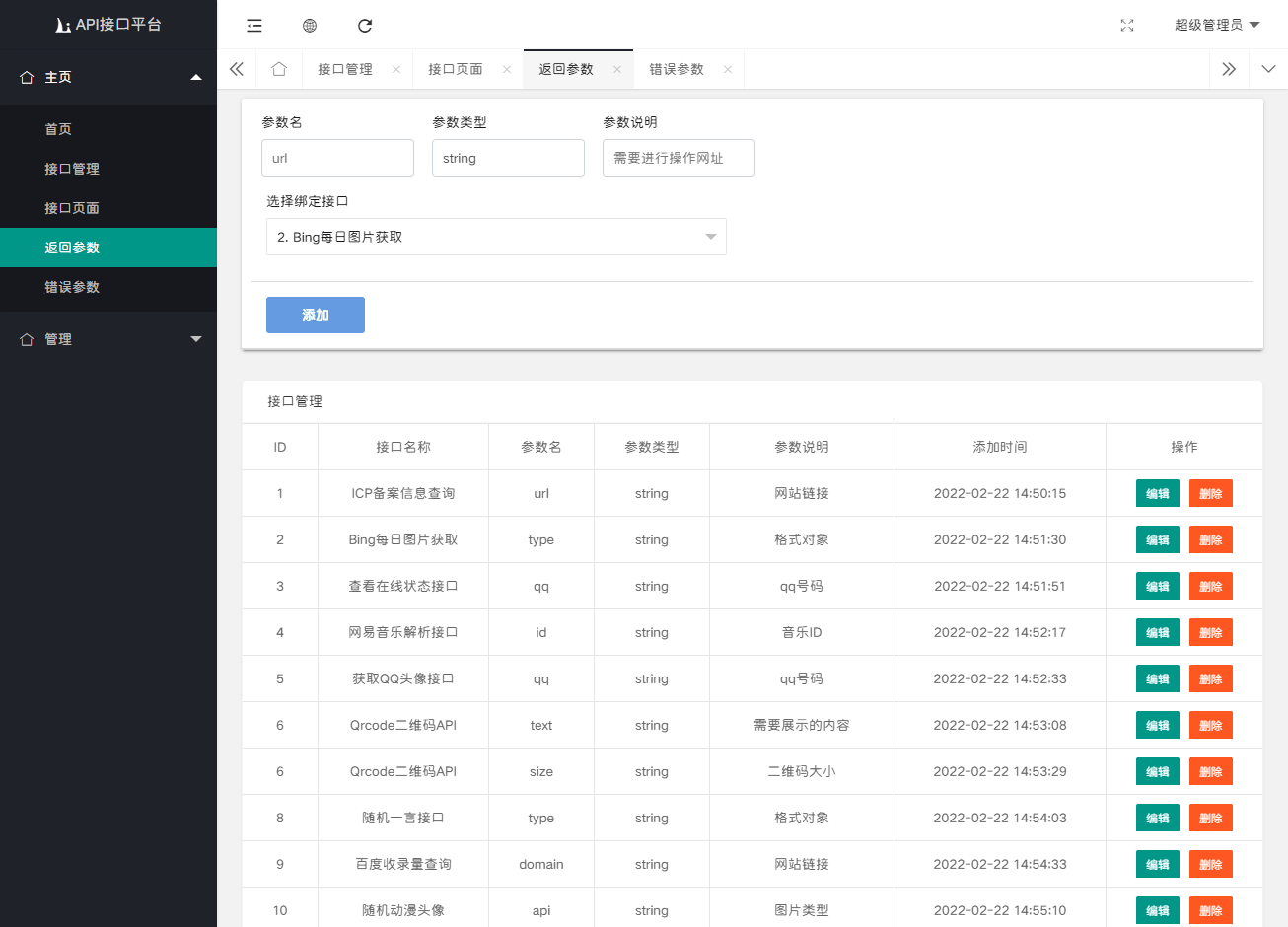The width and height of the screenshot is (1288, 927).
Task: Delete the 百度收录量查询 row
Action: point(1211,865)
